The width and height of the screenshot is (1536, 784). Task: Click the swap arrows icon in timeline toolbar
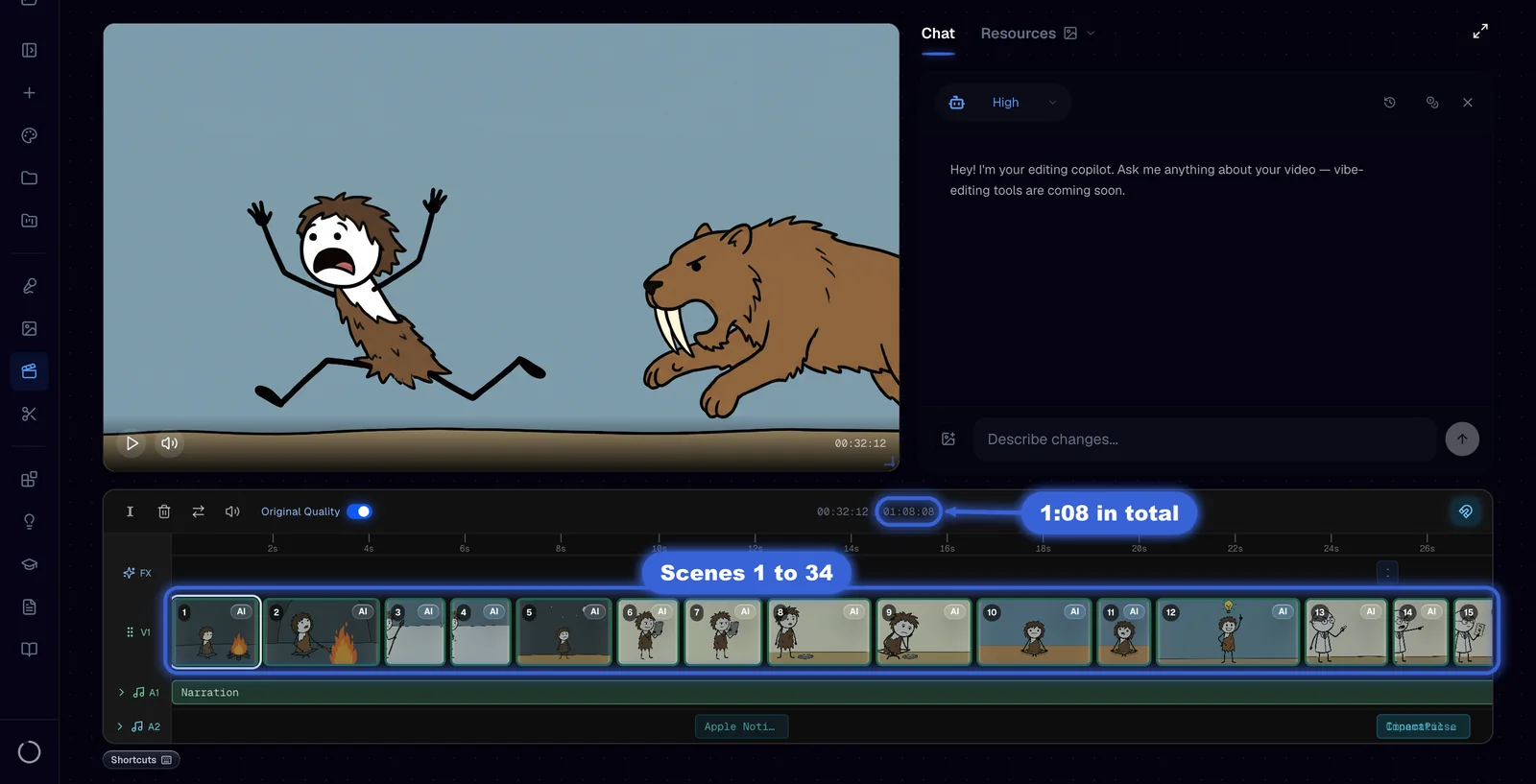[x=198, y=511]
